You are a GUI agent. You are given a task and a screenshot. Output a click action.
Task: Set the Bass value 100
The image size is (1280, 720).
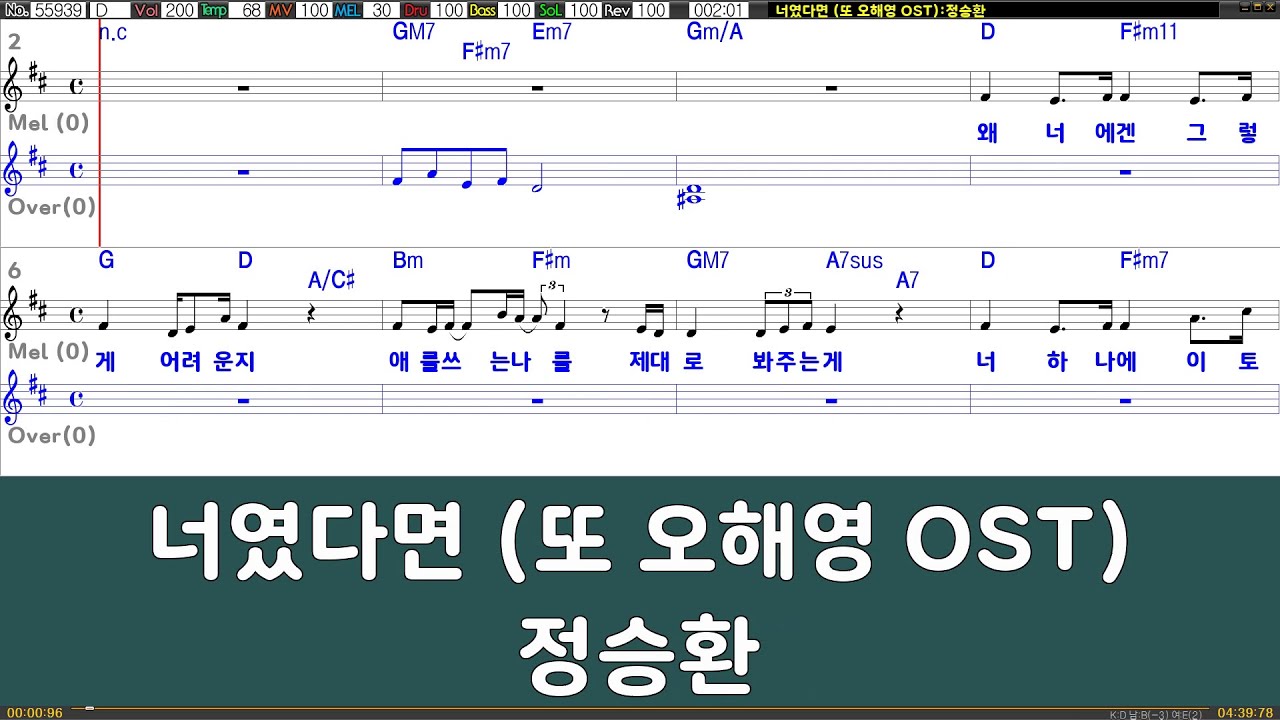point(516,10)
